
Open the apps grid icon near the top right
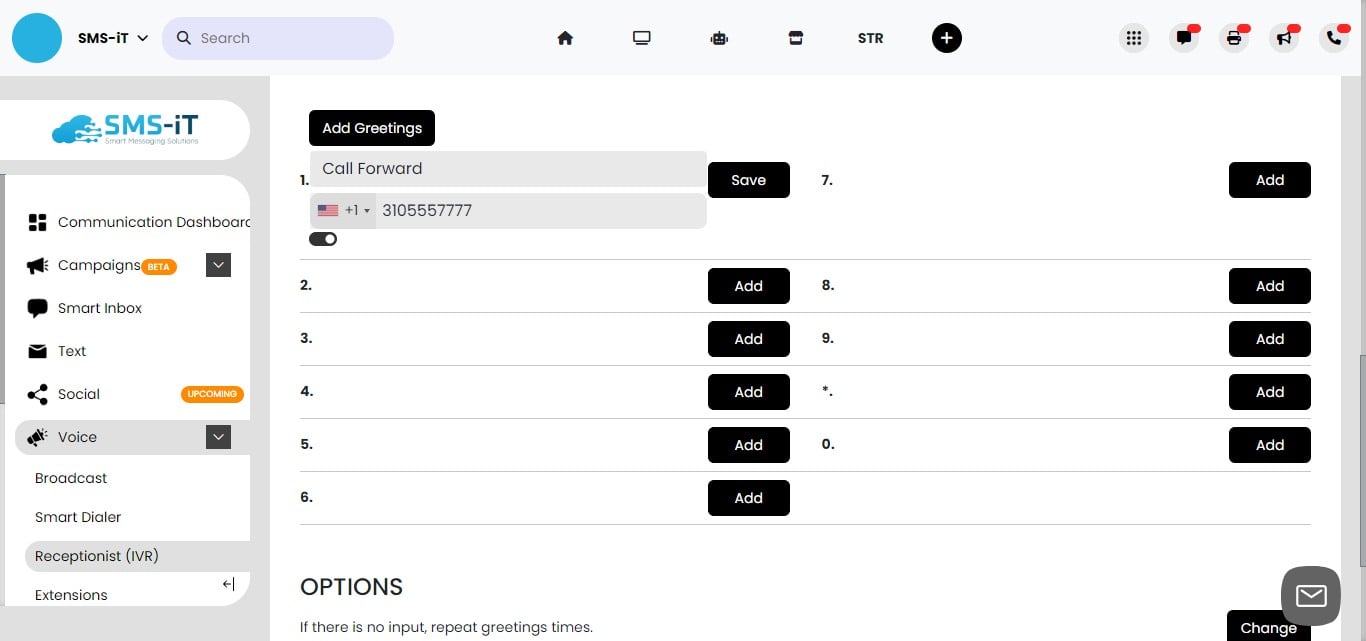pyautogui.click(x=1134, y=37)
